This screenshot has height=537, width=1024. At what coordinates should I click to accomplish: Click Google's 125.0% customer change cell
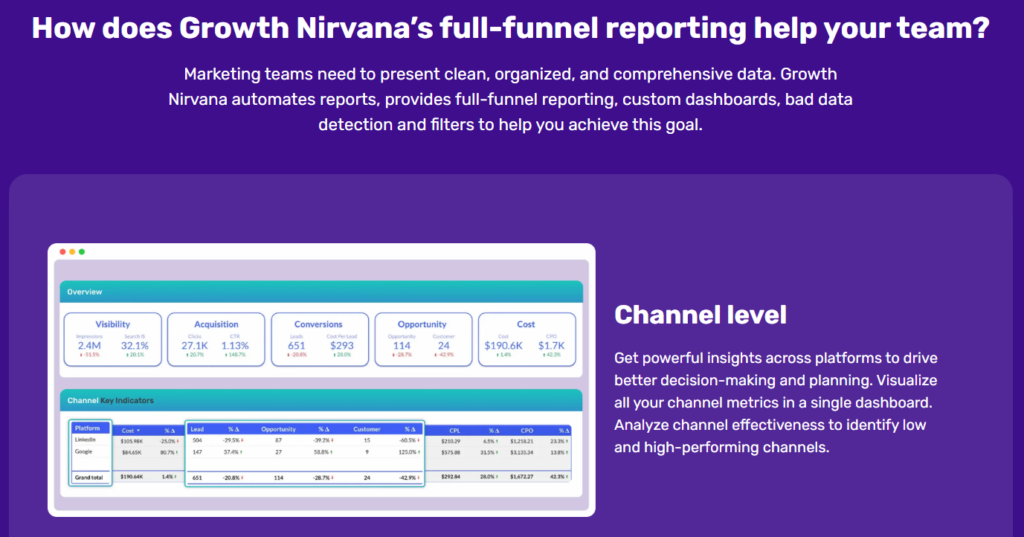point(408,452)
